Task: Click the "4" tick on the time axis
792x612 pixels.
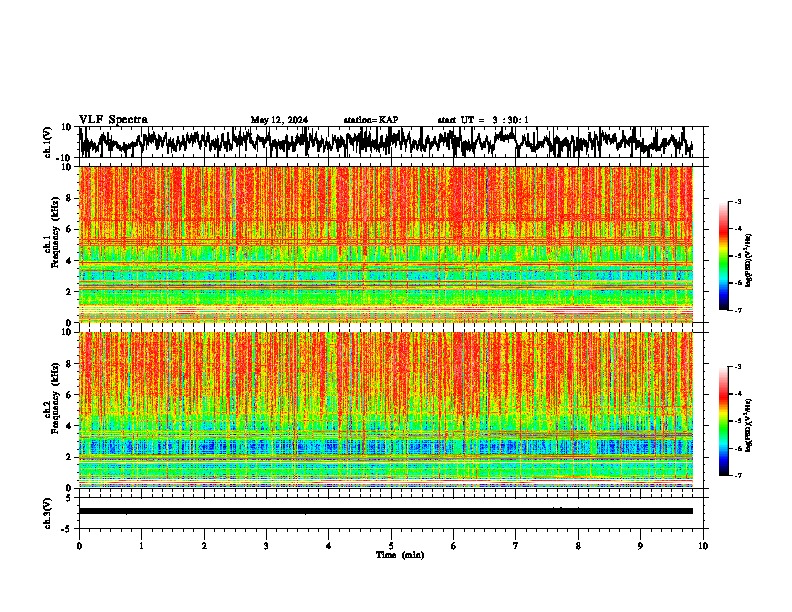Action: point(329,546)
